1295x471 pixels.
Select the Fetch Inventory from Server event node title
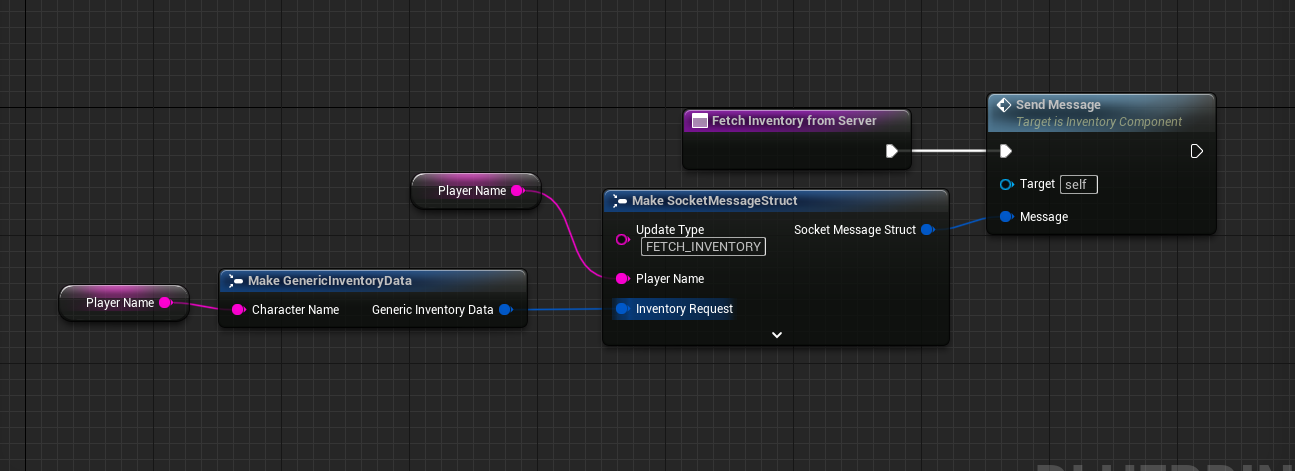[x=794, y=121]
